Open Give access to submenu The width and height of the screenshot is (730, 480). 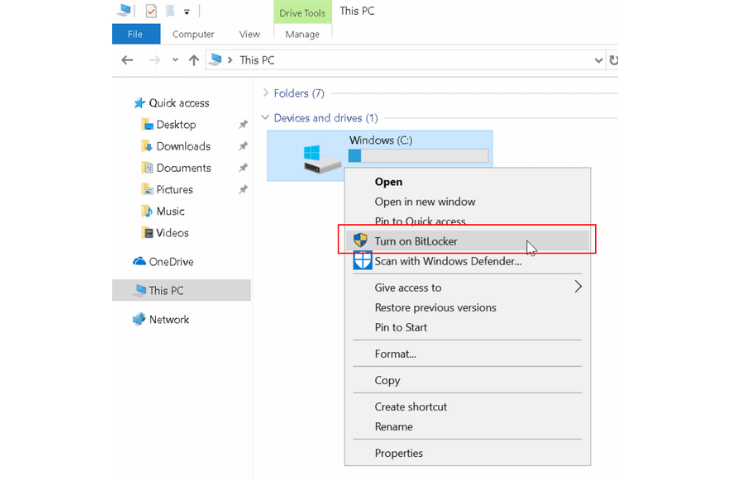click(467, 288)
